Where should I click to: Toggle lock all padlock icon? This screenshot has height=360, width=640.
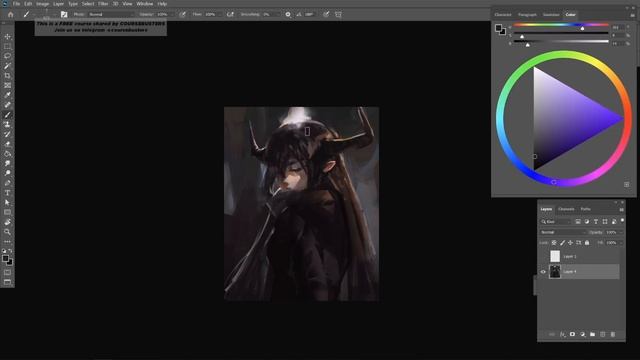coord(587,243)
